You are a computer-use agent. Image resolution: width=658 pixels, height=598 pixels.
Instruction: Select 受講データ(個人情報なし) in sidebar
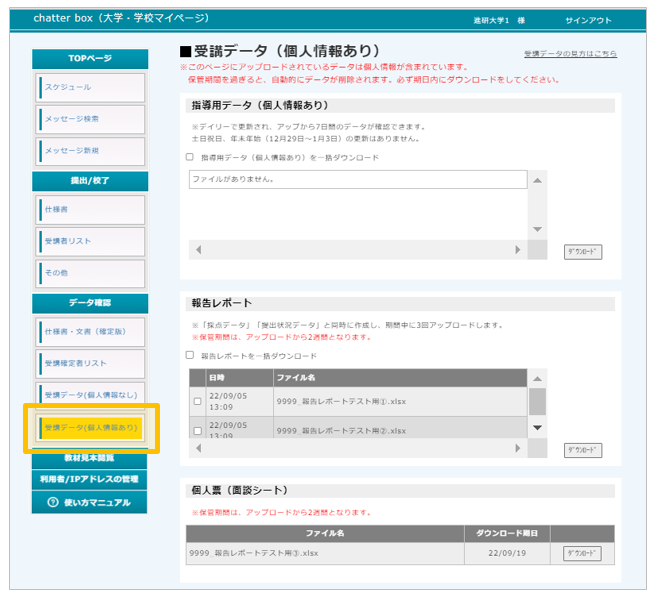[x=90, y=395]
